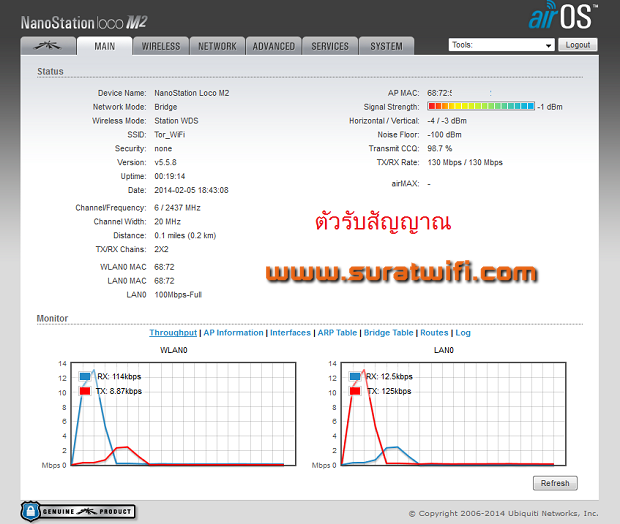This screenshot has height=524, width=620.
Task: Click the WLAN0 throughput graph
Action: click(x=183, y=414)
